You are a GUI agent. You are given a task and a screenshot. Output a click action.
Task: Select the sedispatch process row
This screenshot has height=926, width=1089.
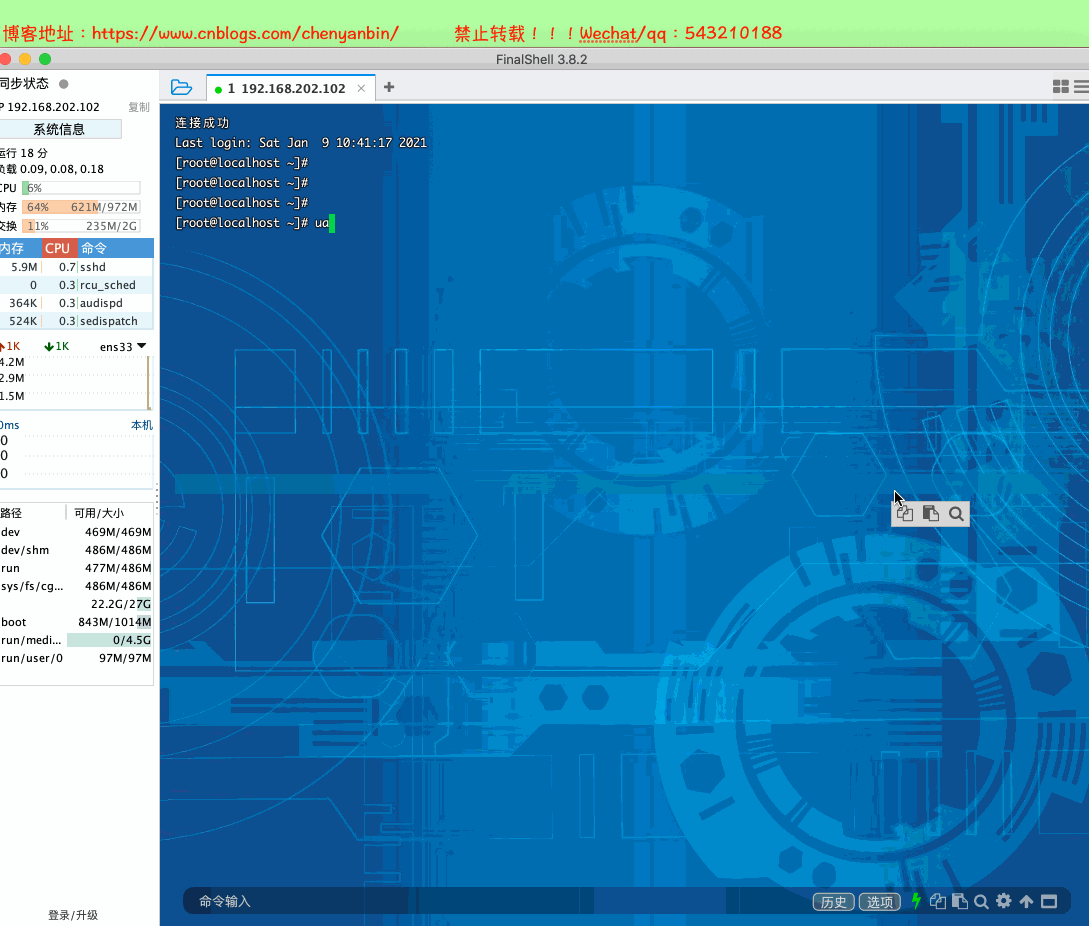76,321
